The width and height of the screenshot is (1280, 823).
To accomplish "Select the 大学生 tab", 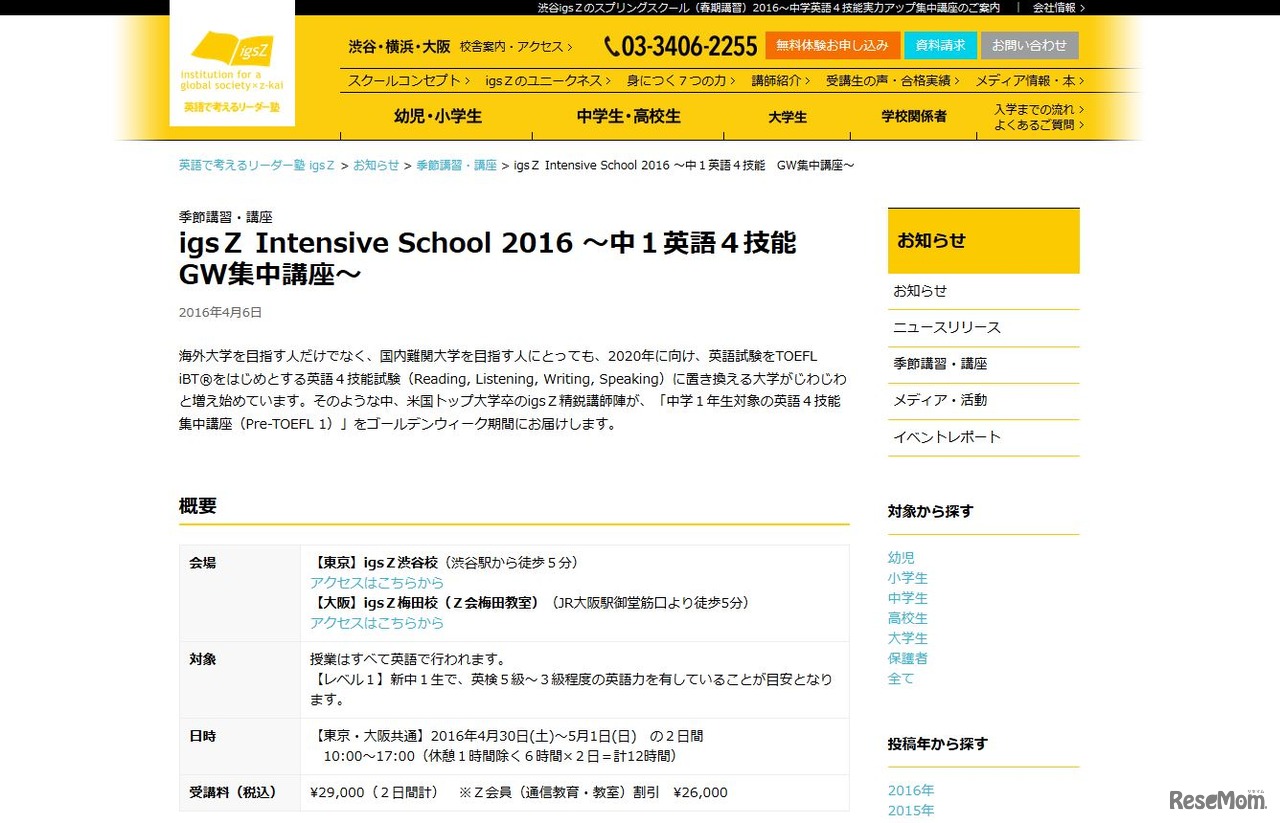I will click(x=787, y=116).
